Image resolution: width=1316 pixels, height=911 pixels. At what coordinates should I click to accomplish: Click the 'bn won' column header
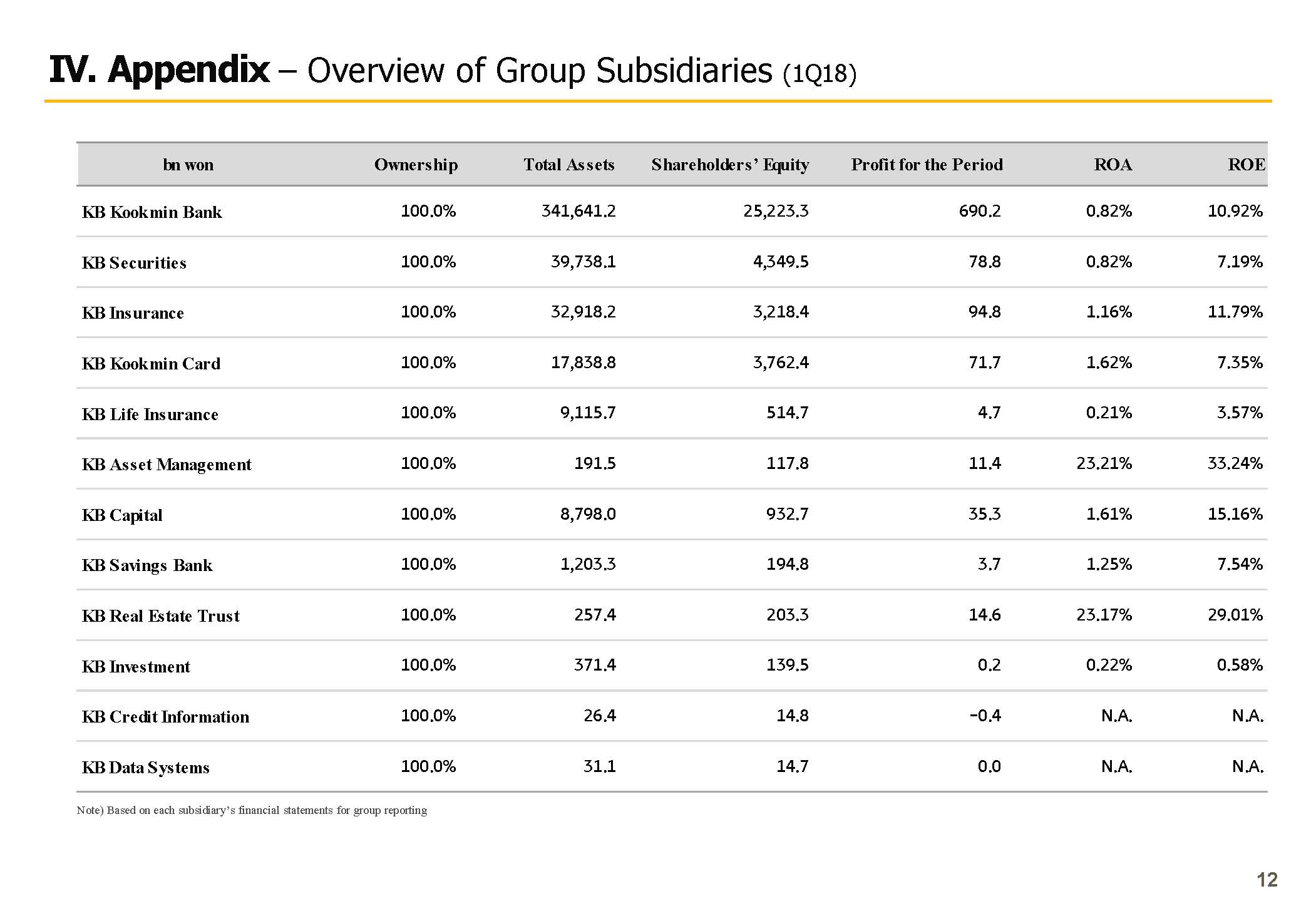pyautogui.click(x=188, y=165)
